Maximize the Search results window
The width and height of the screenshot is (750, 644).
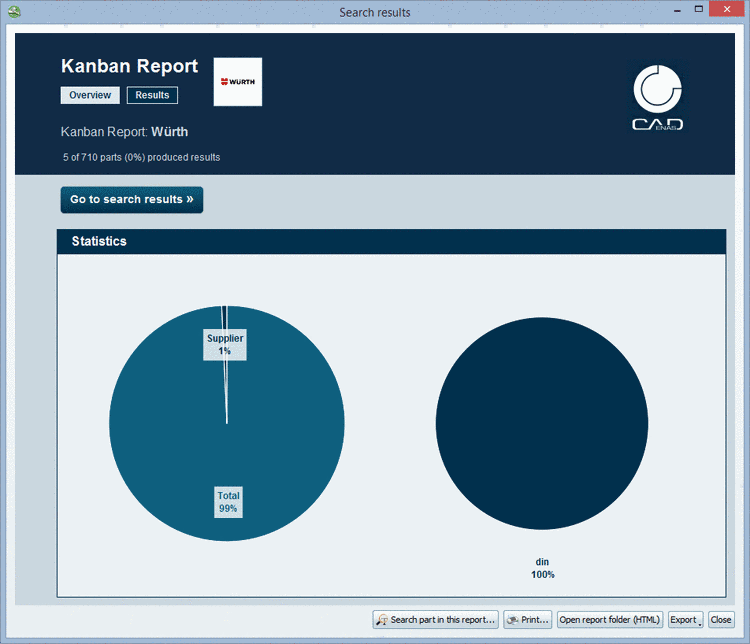tap(699, 9)
